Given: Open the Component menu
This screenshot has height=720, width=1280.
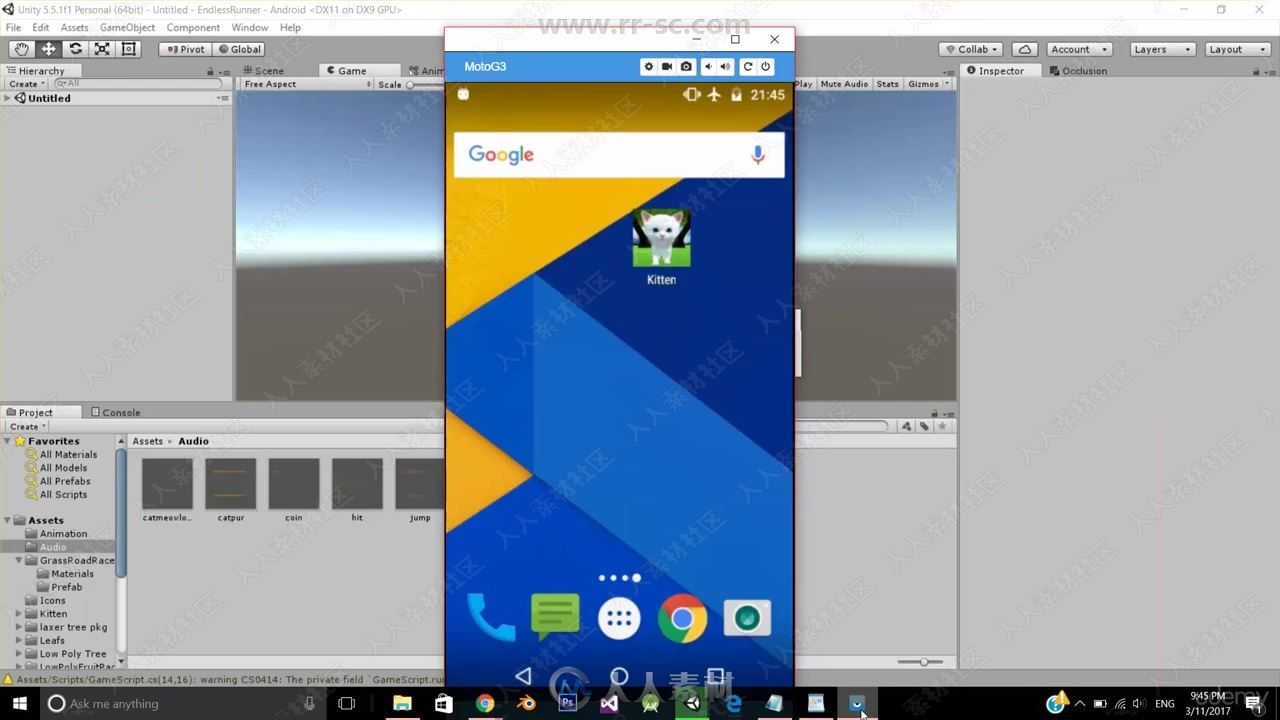Looking at the screenshot, I should 193,28.
